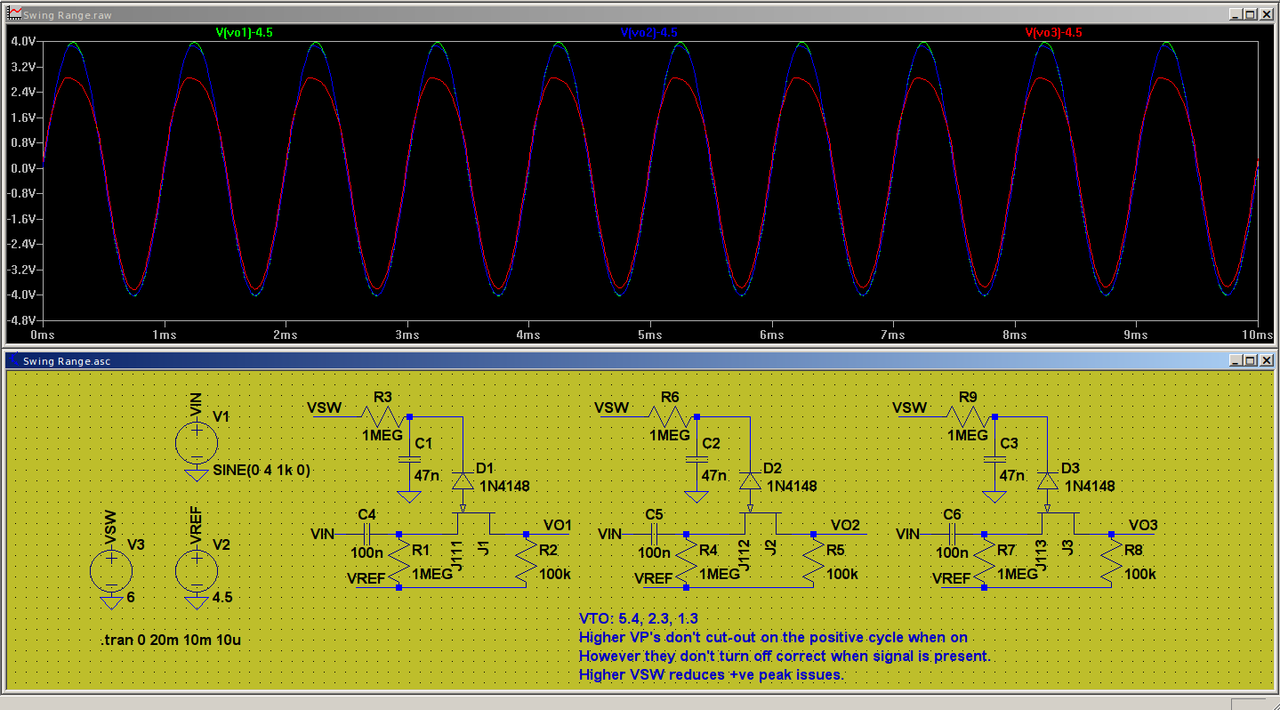Select the V(vo1)-4.5 trace label
This screenshot has width=1280, height=710.
click(244, 33)
